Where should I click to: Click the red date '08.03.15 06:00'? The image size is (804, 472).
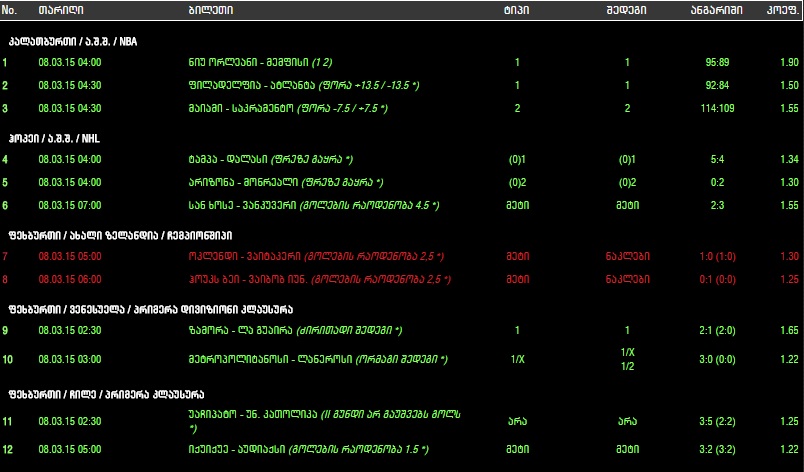click(x=70, y=279)
